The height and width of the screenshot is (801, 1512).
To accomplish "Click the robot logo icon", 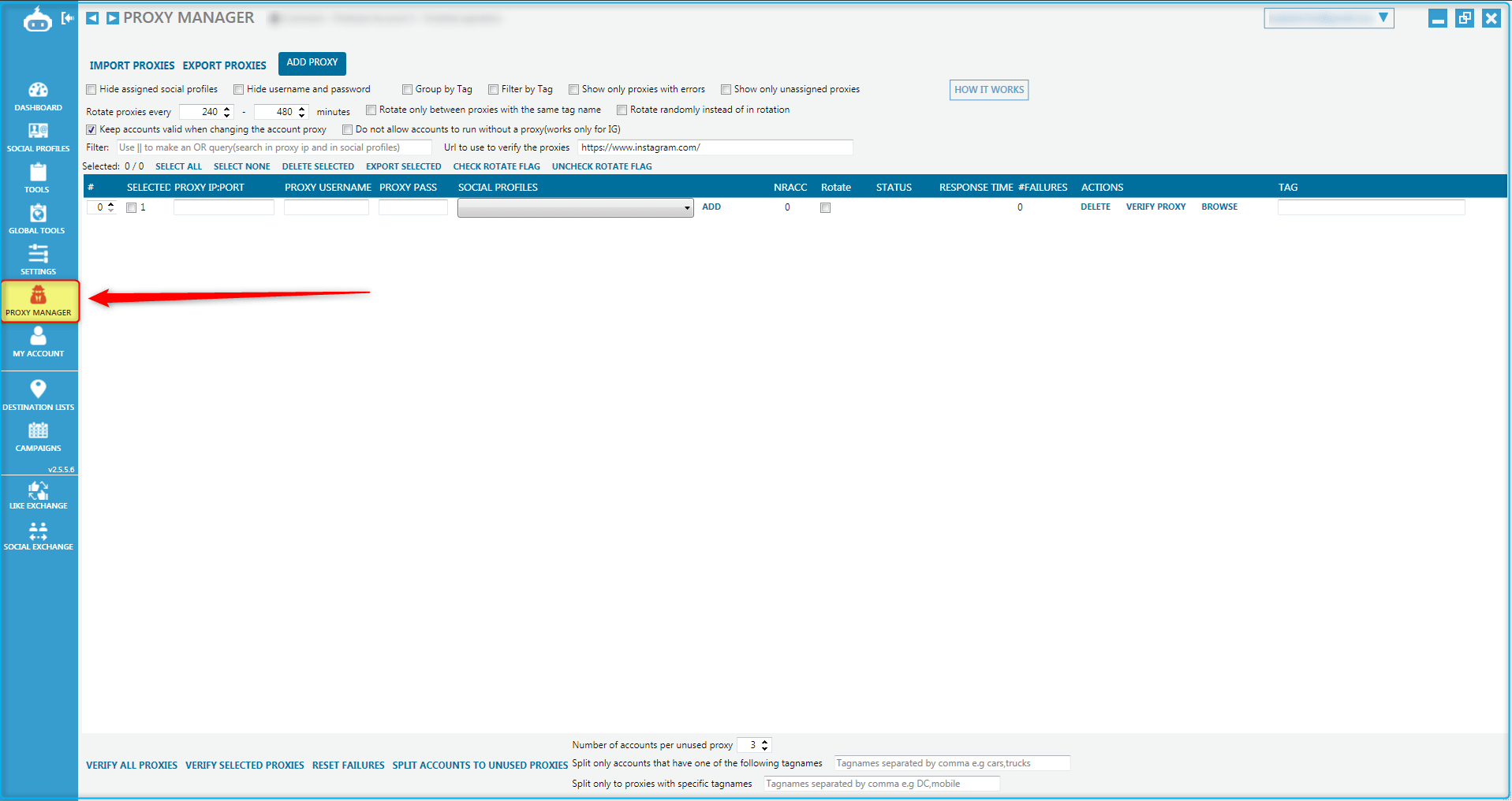I will 37,19.
